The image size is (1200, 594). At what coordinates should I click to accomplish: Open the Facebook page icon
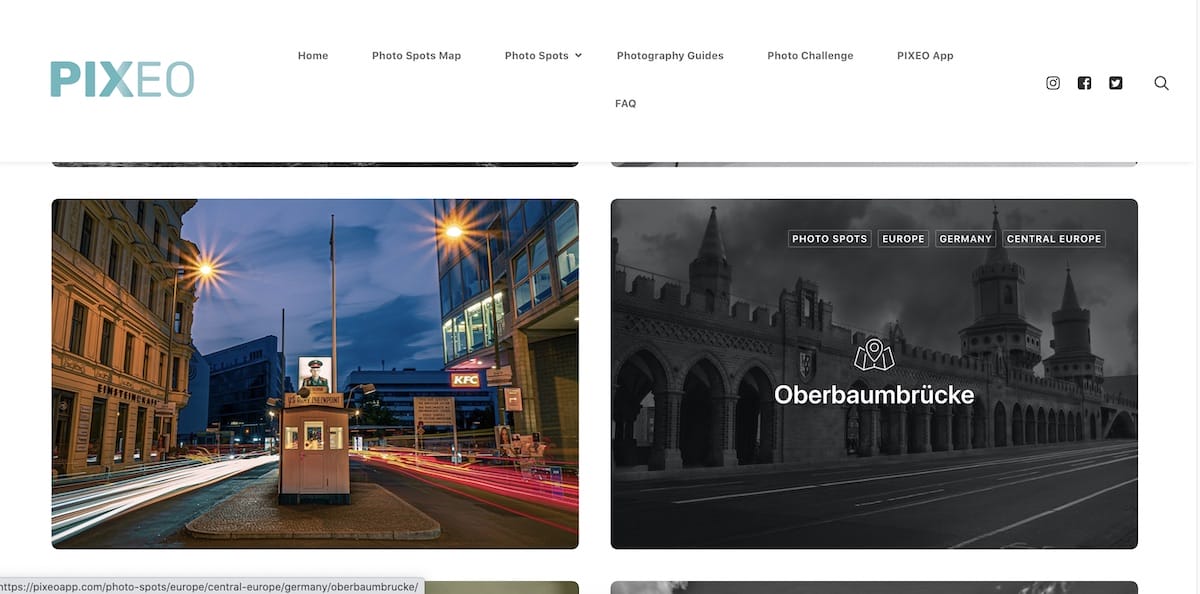click(1084, 83)
